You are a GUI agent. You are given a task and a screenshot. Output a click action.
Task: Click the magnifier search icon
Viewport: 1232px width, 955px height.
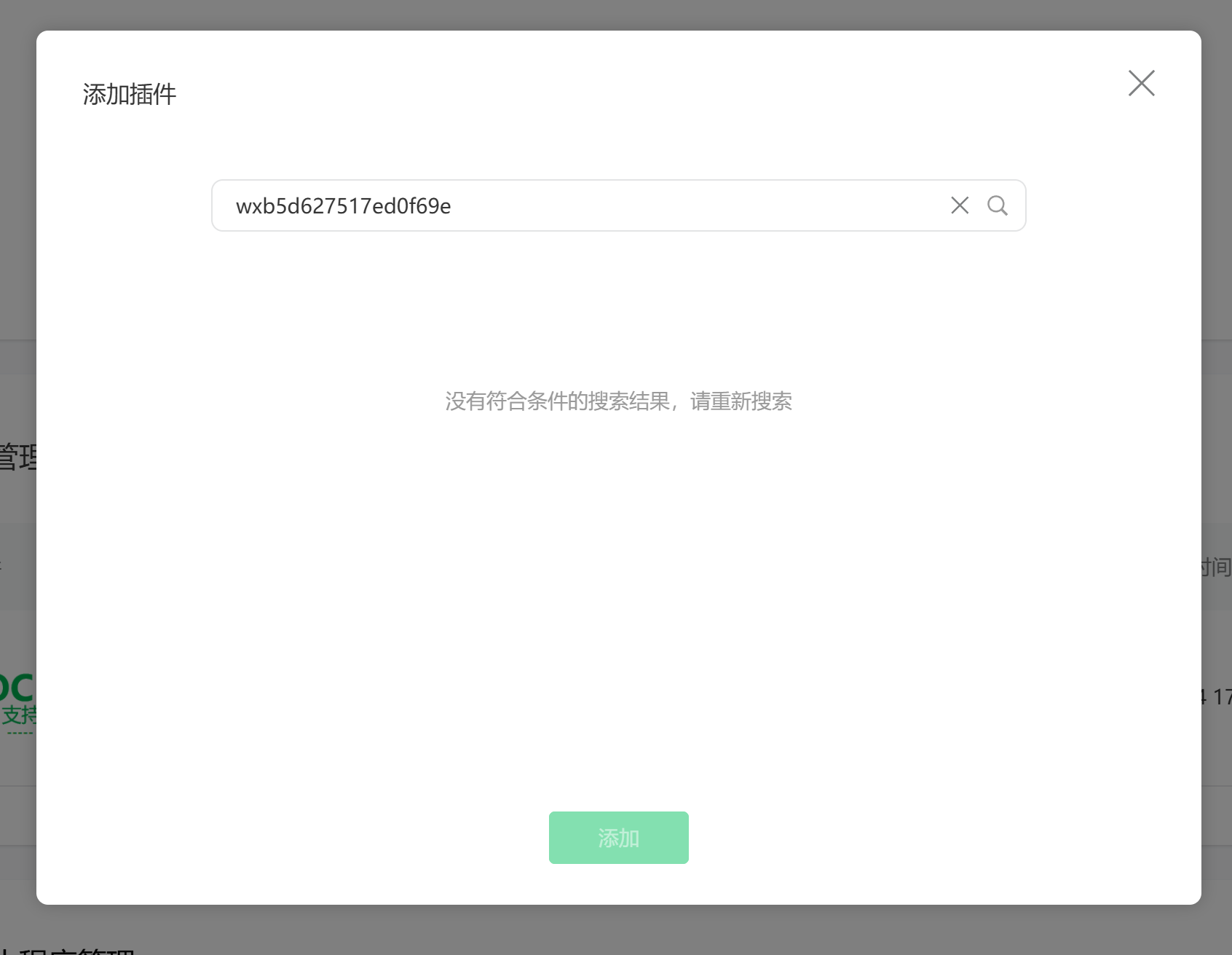pos(998,205)
